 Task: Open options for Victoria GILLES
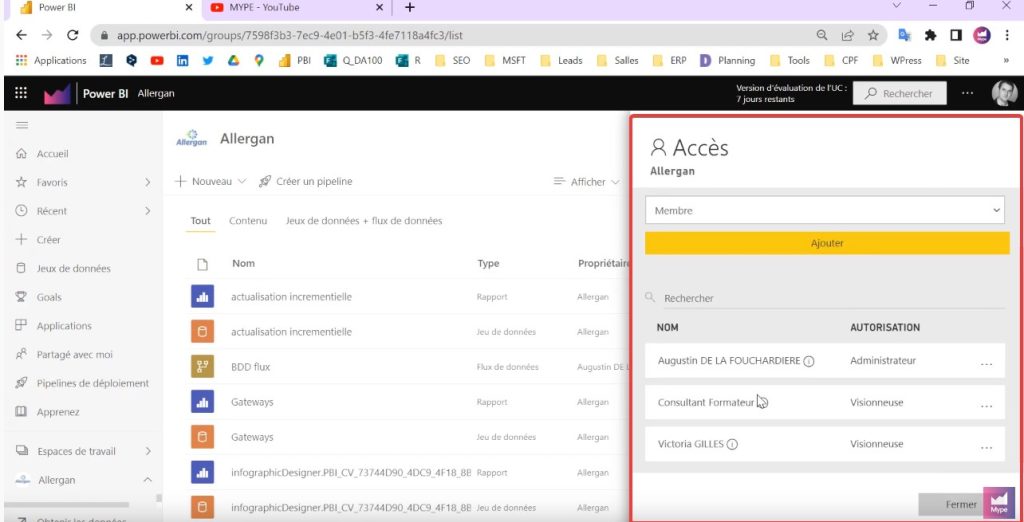point(987,448)
